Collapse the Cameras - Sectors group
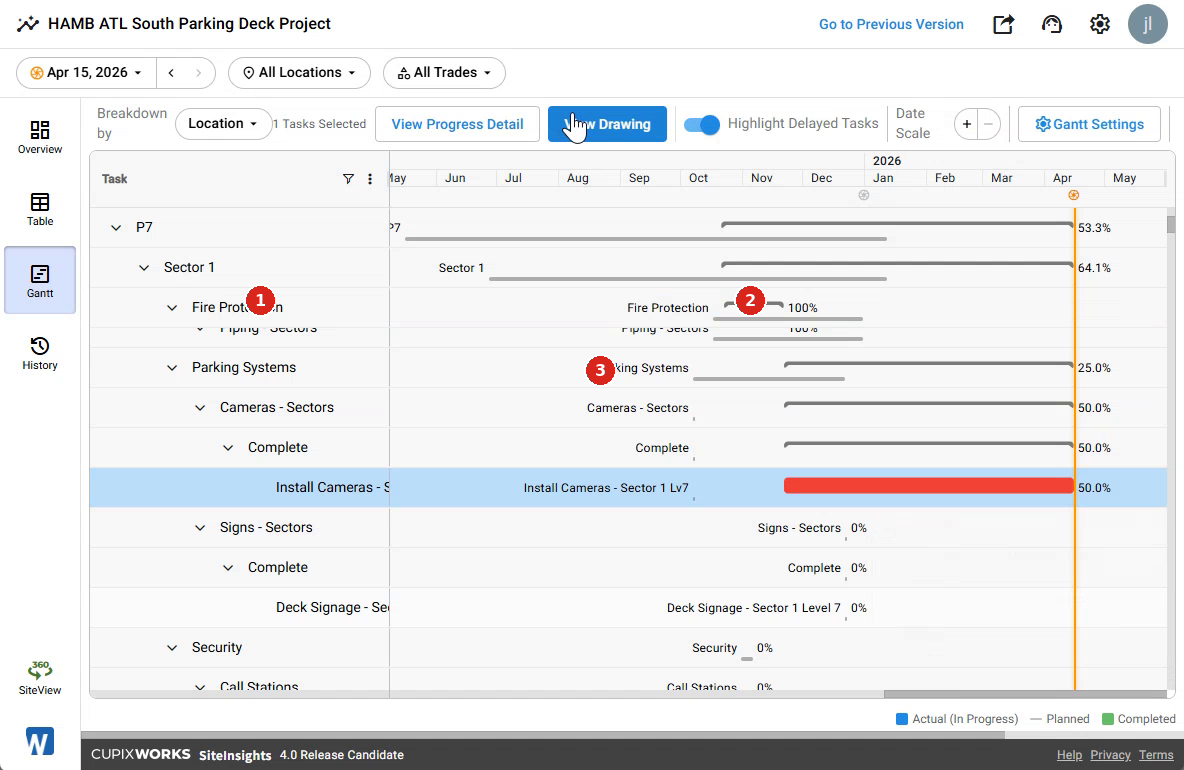The height and width of the screenshot is (770, 1184). tap(199, 408)
